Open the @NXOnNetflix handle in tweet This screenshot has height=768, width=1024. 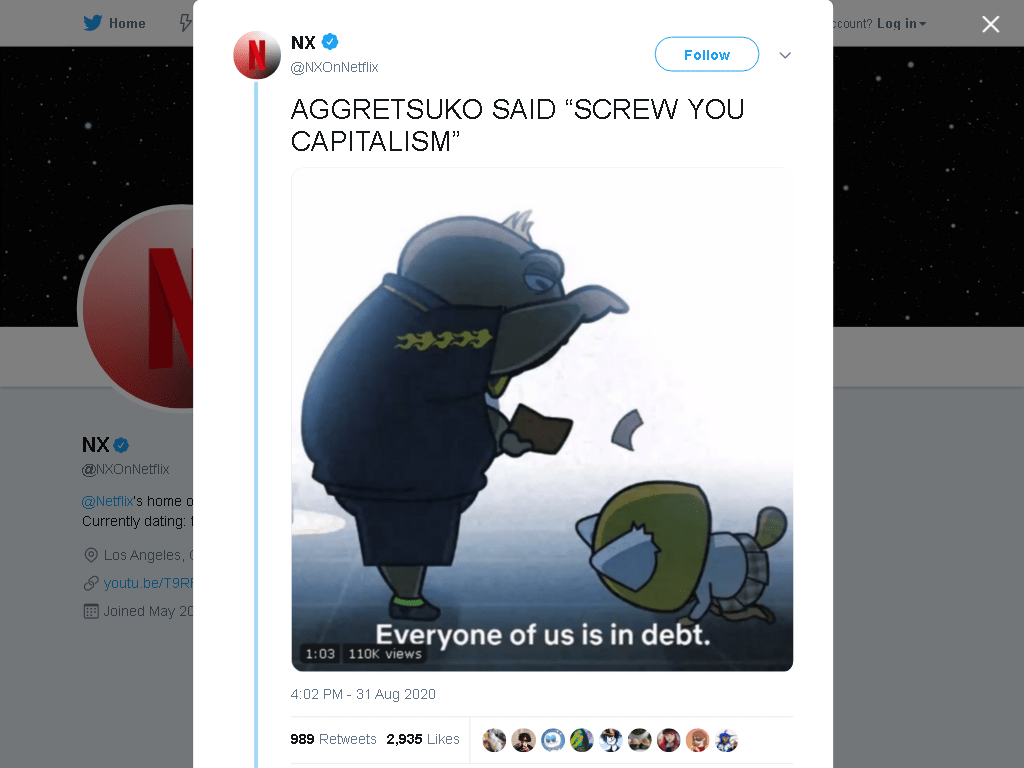[x=334, y=67]
